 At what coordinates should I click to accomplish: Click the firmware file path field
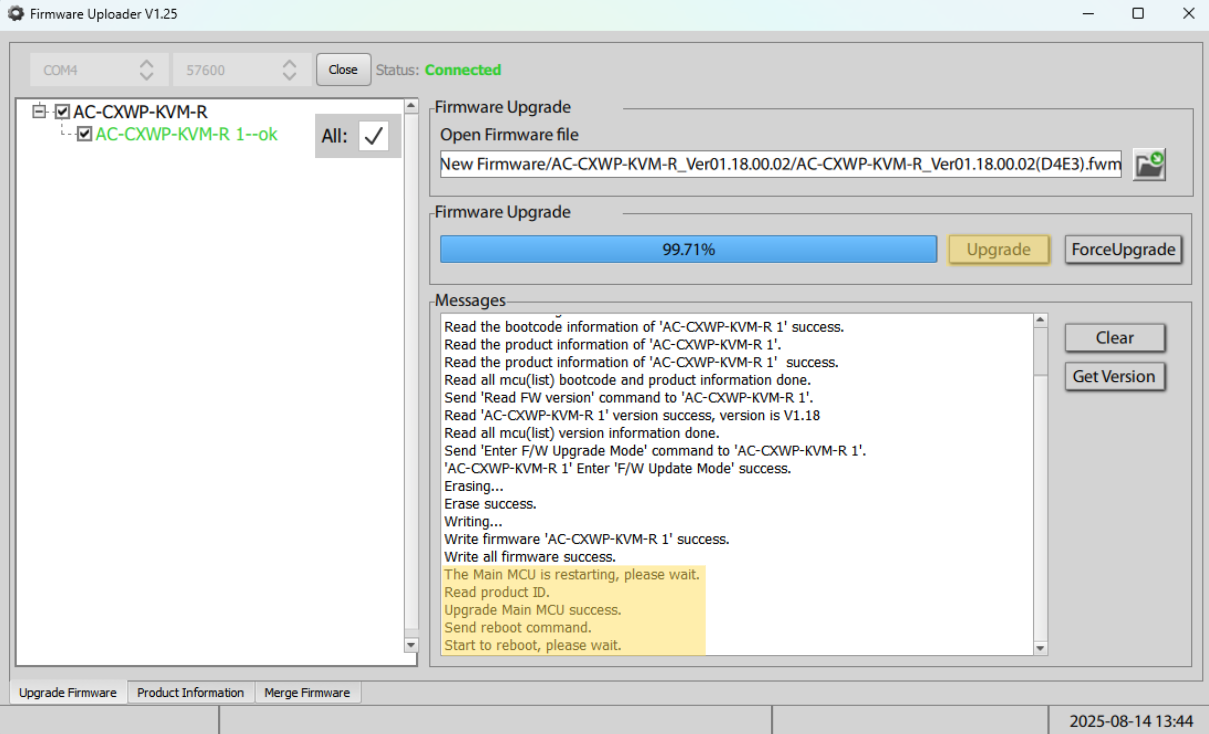[781, 164]
